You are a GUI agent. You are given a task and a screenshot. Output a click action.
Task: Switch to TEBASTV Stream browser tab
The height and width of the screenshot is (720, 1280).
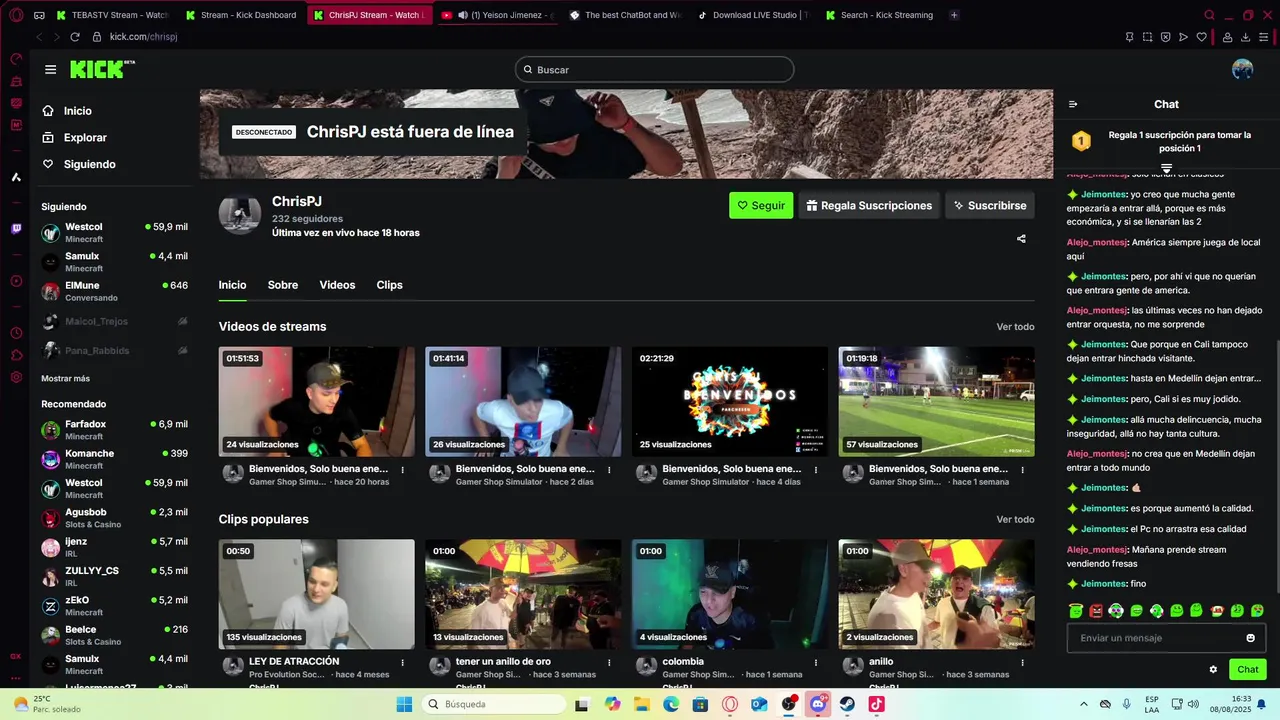[114, 15]
